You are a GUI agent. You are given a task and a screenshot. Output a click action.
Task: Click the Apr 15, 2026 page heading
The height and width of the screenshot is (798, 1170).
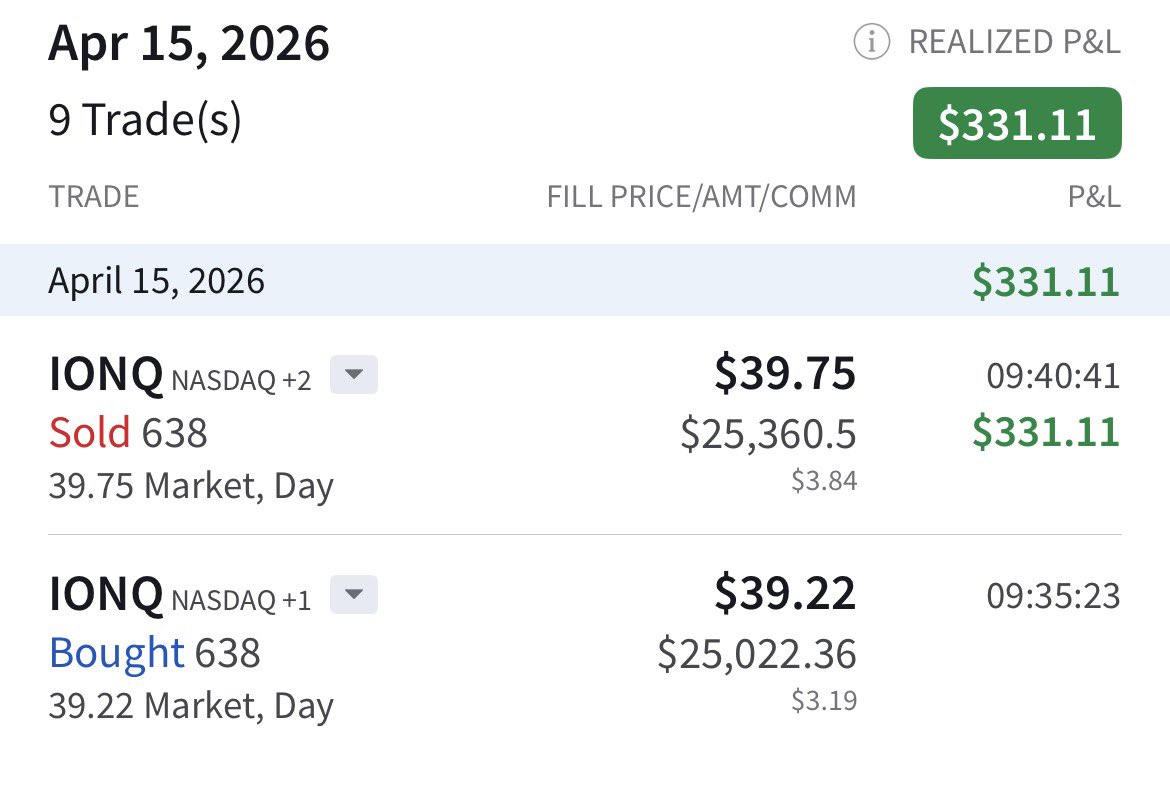point(189,44)
